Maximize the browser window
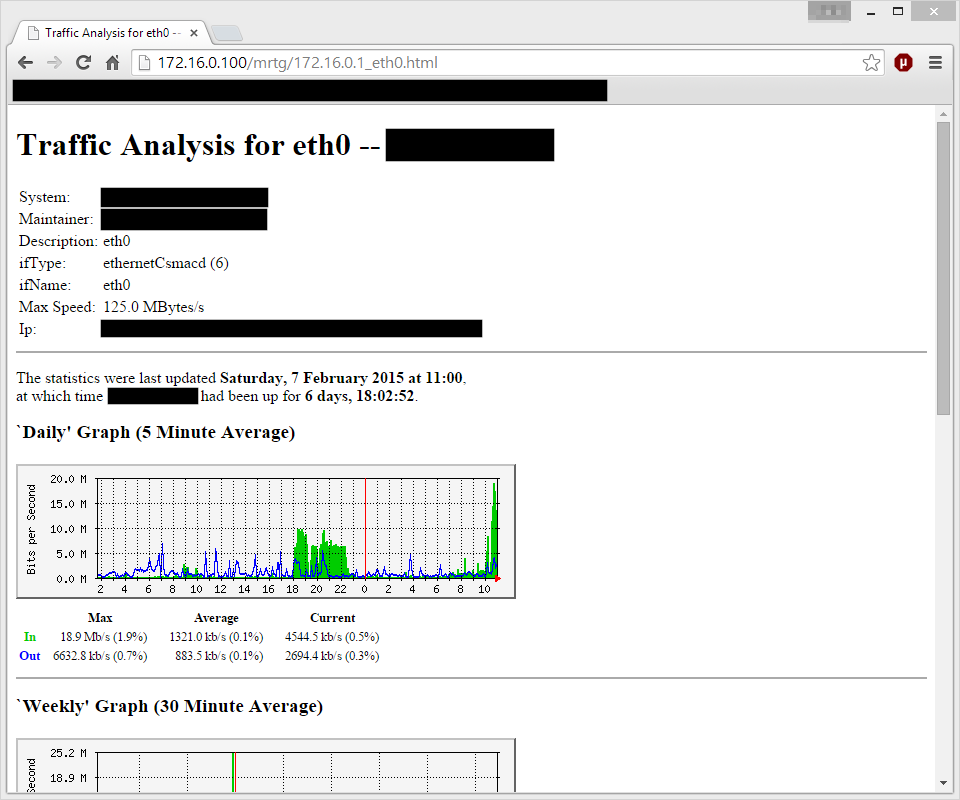This screenshot has height=800, width=960. tap(898, 12)
